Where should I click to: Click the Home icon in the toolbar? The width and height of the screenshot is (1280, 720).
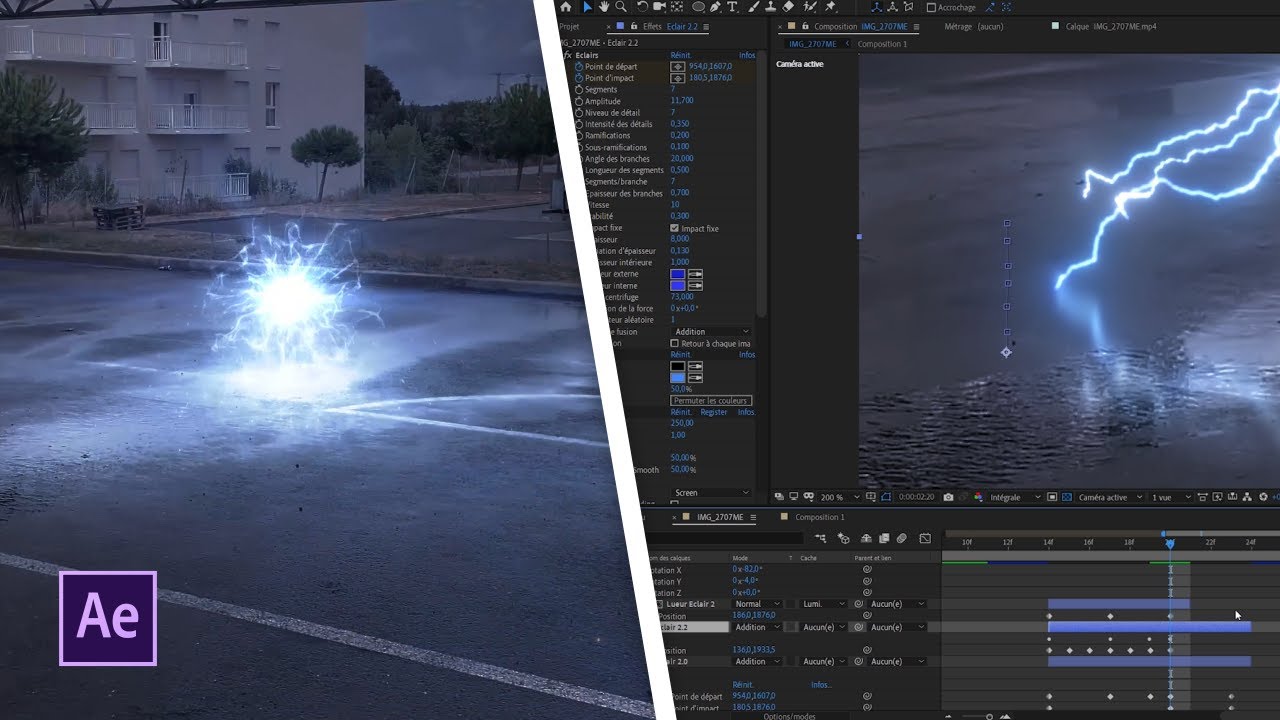[x=566, y=7]
